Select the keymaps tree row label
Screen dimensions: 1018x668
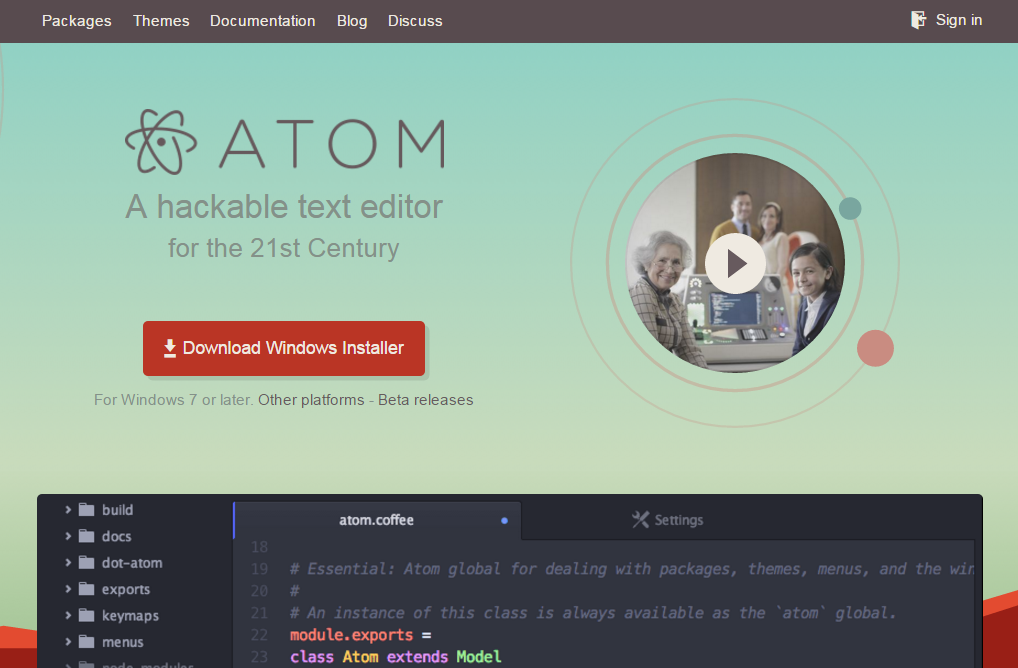point(130,615)
